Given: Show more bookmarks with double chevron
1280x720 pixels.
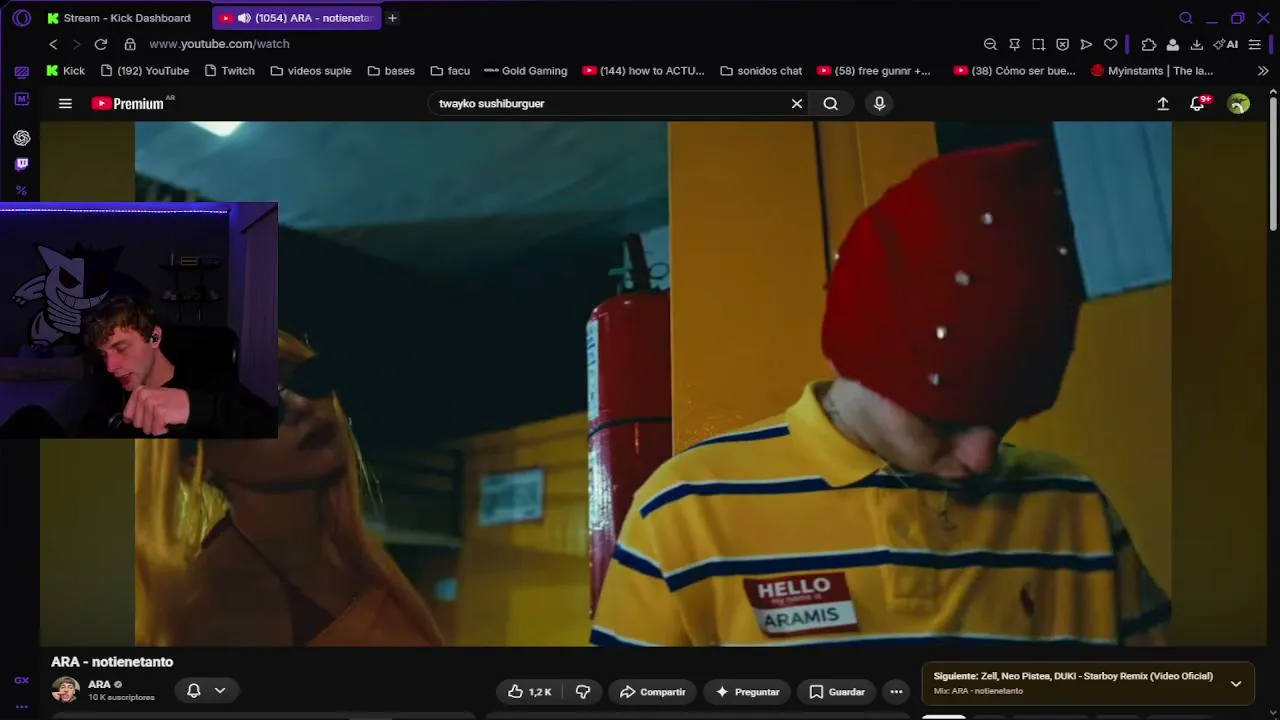Looking at the screenshot, I should 1263,71.
